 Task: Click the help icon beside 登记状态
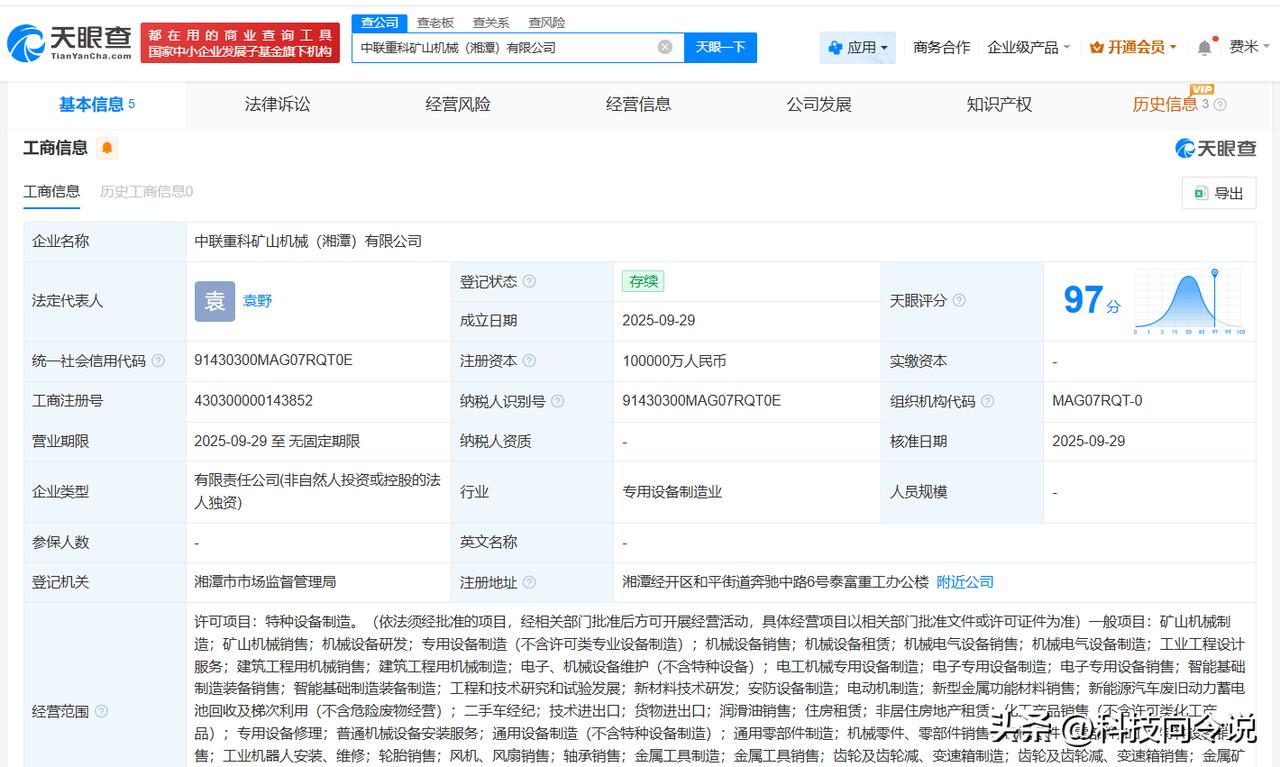(x=529, y=282)
